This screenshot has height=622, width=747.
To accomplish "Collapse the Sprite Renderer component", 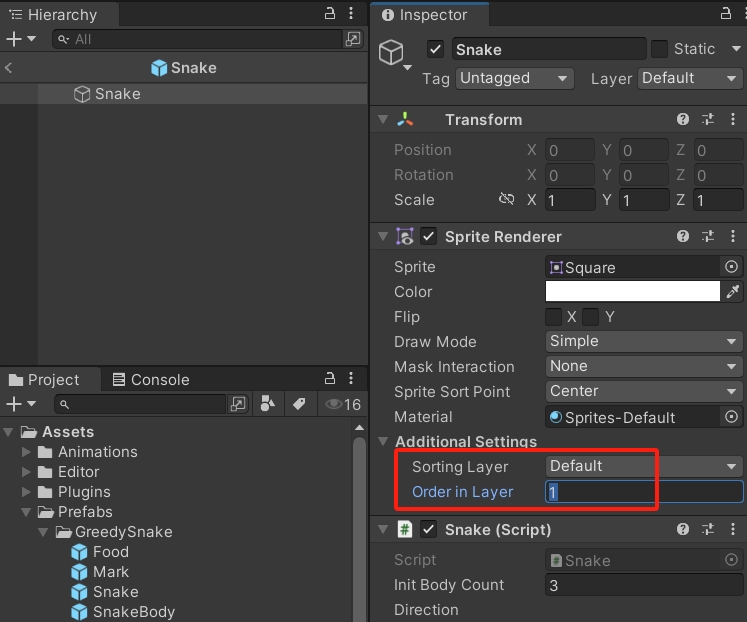I will [x=383, y=236].
